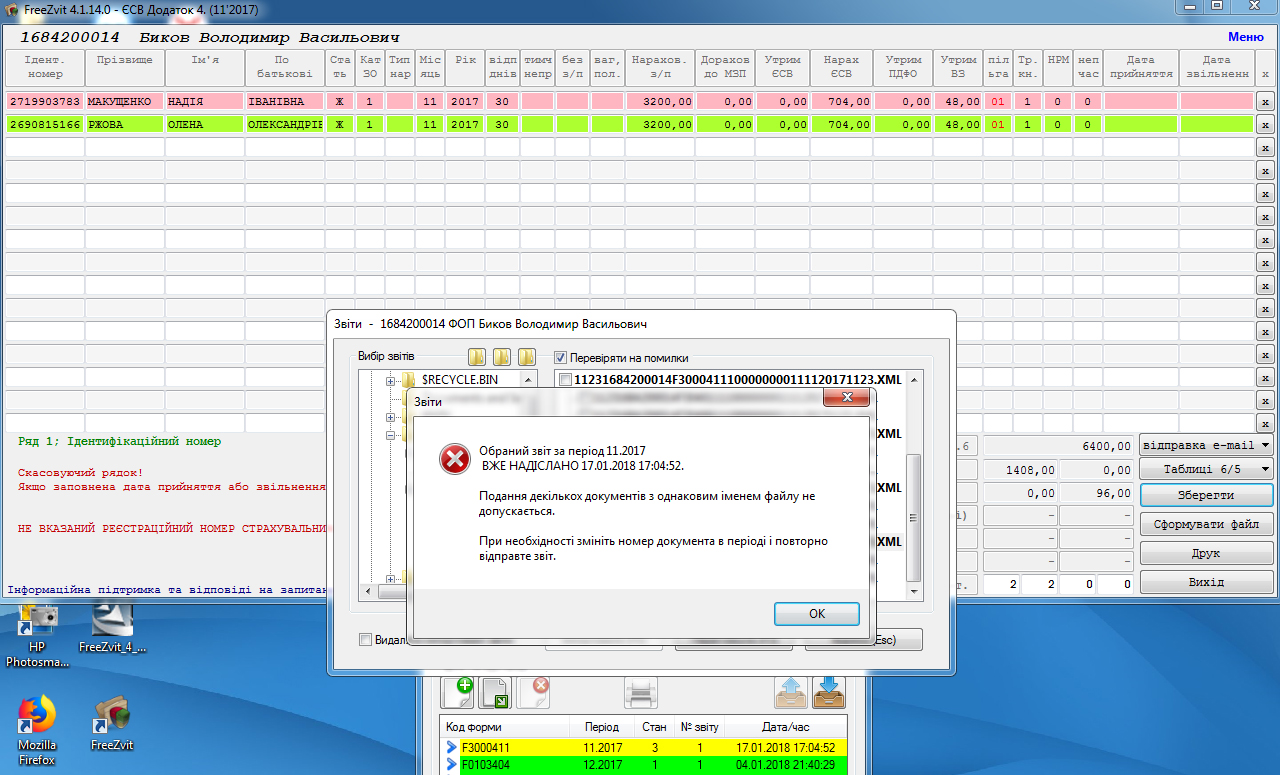This screenshot has height=775, width=1280.
Task: Delete the МАКУЩЕНКО row with x button
Action: (x=1264, y=102)
